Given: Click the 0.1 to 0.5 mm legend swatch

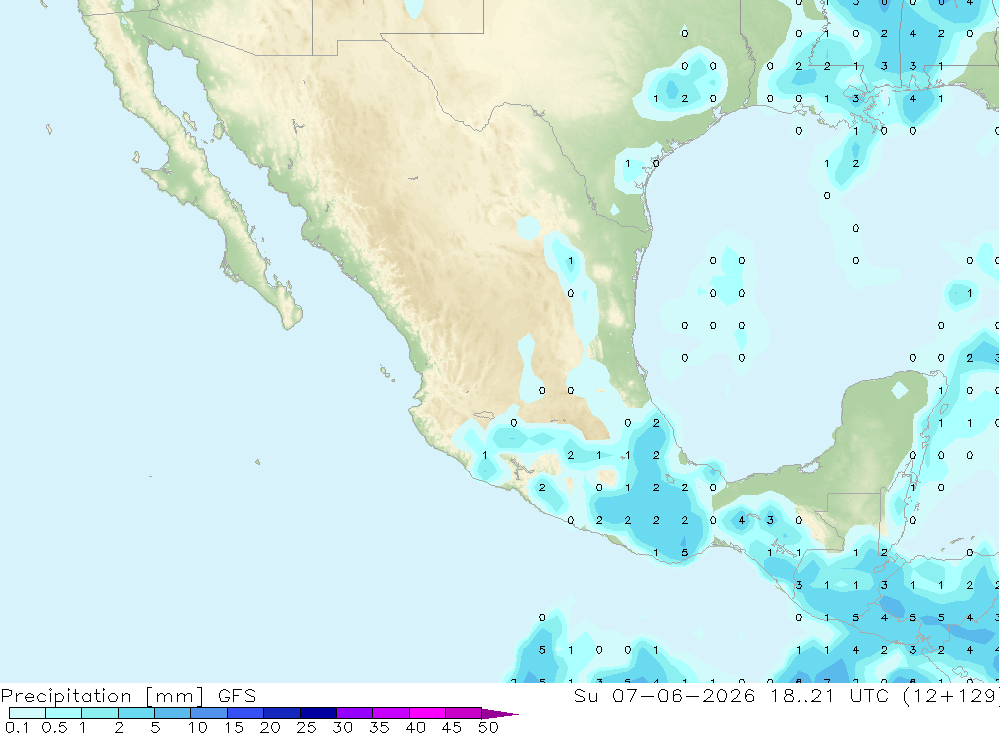Looking at the screenshot, I should point(27,713).
